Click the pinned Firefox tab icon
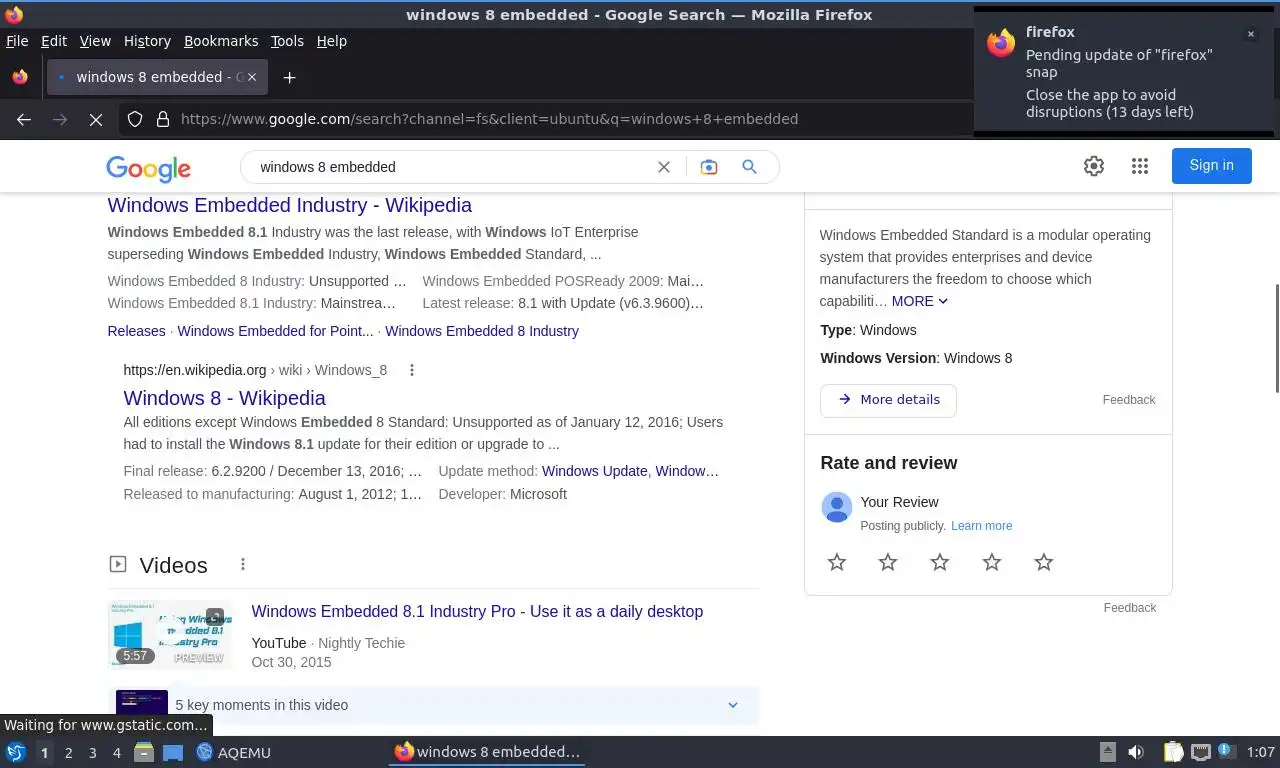Screen dimensions: 1280x768 20,77
